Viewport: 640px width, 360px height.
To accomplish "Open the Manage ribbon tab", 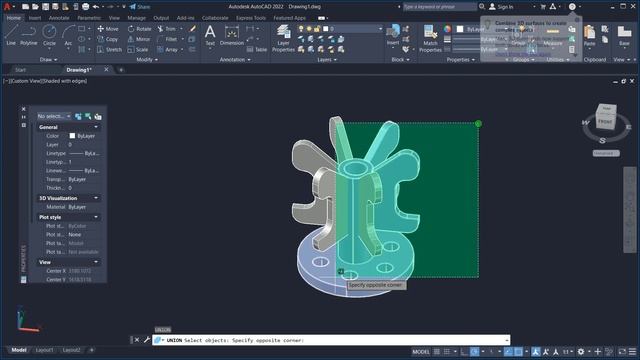I will [x=136, y=18].
